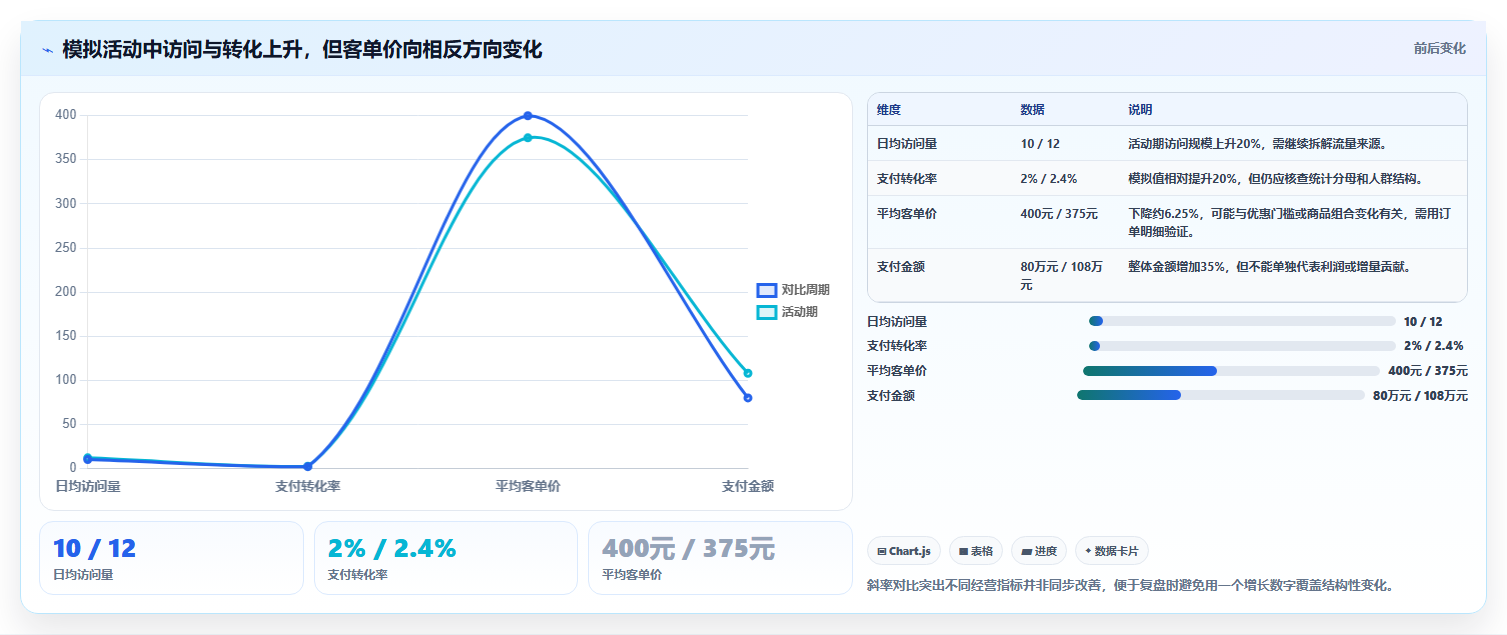The image size is (1507, 635).
Task: Click the x-axis label 日均访问量
Action: click(x=88, y=487)
